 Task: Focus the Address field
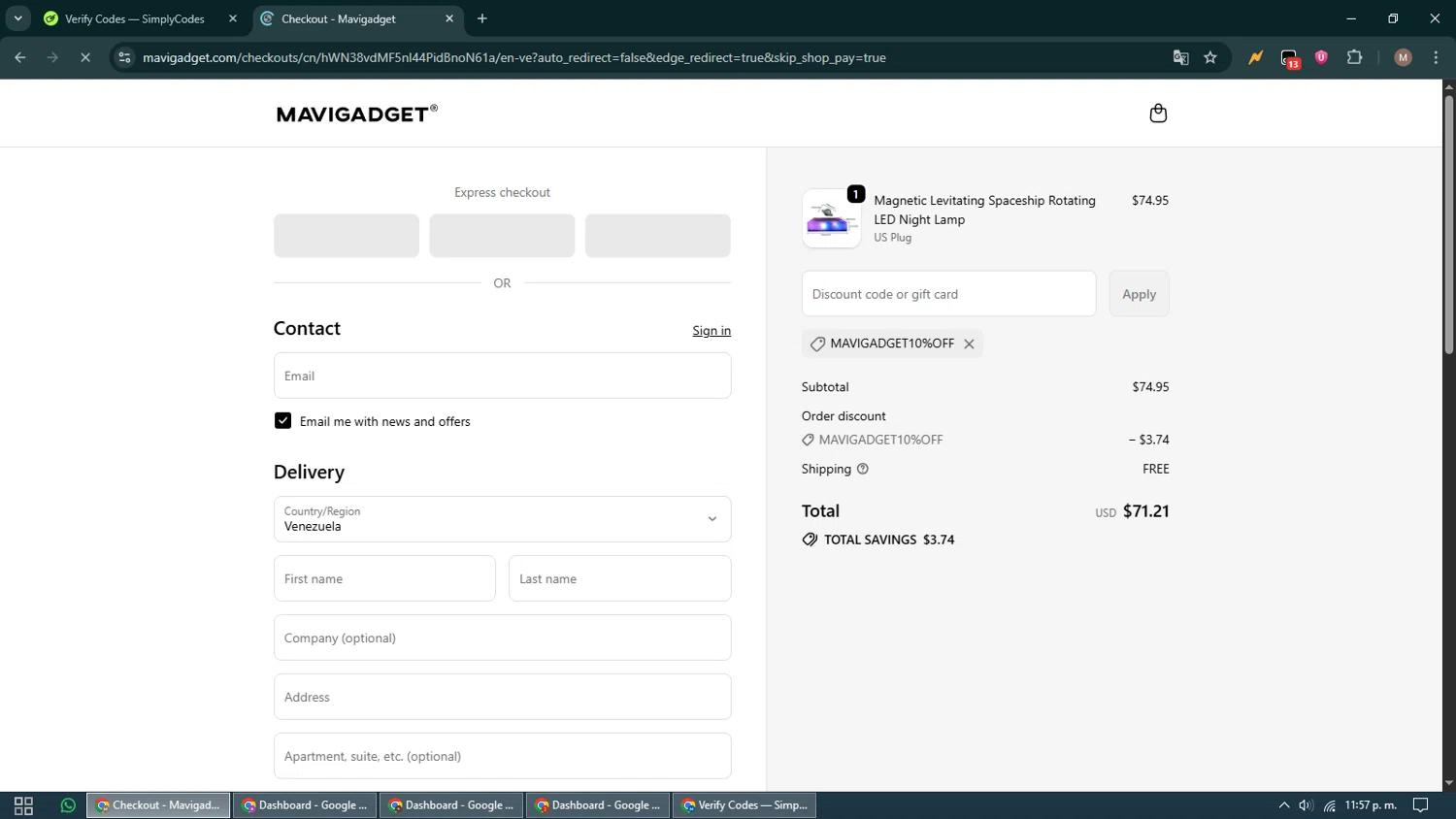[502, 697]
